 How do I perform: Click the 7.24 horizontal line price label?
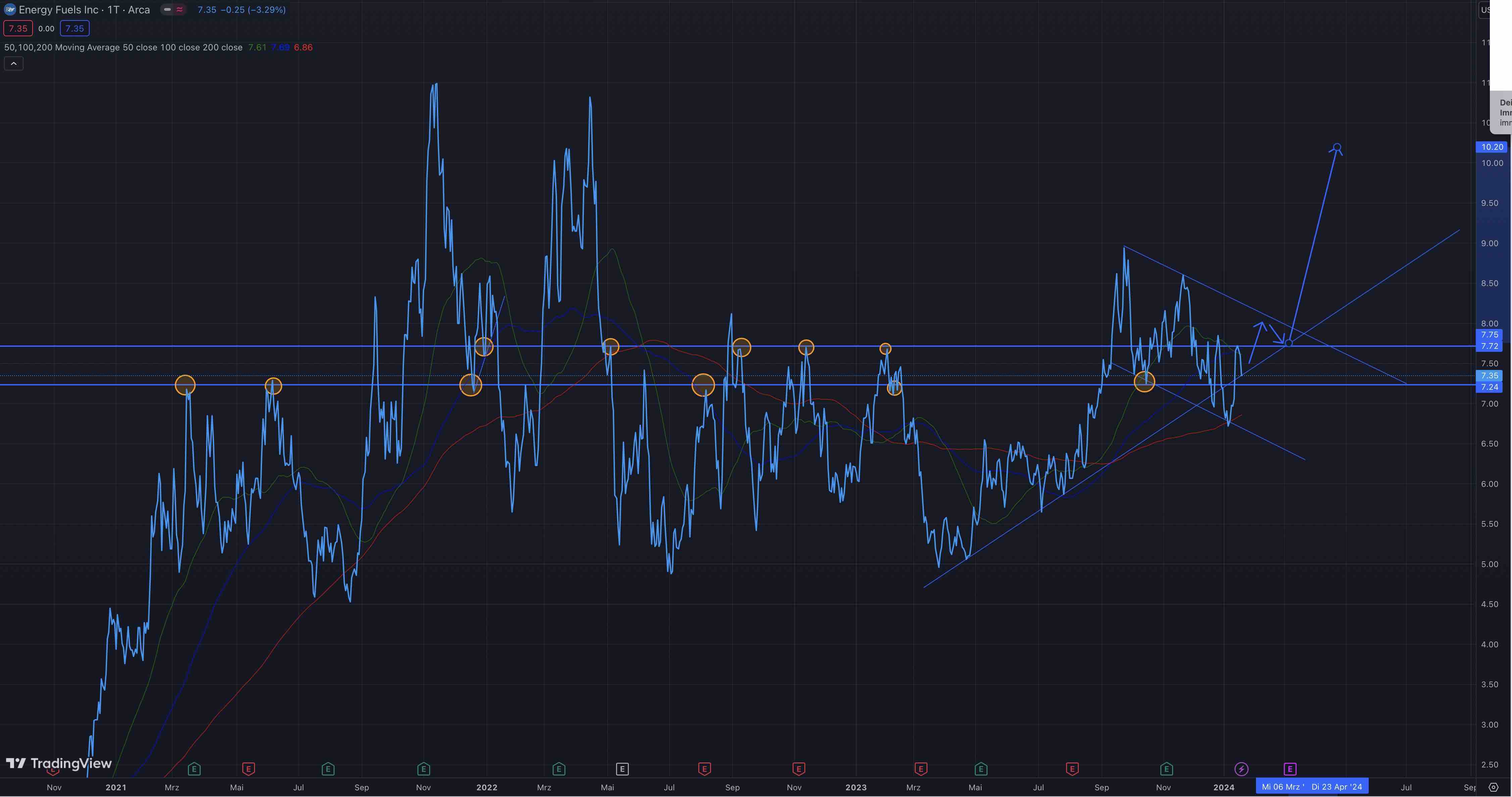[1489, 387]
